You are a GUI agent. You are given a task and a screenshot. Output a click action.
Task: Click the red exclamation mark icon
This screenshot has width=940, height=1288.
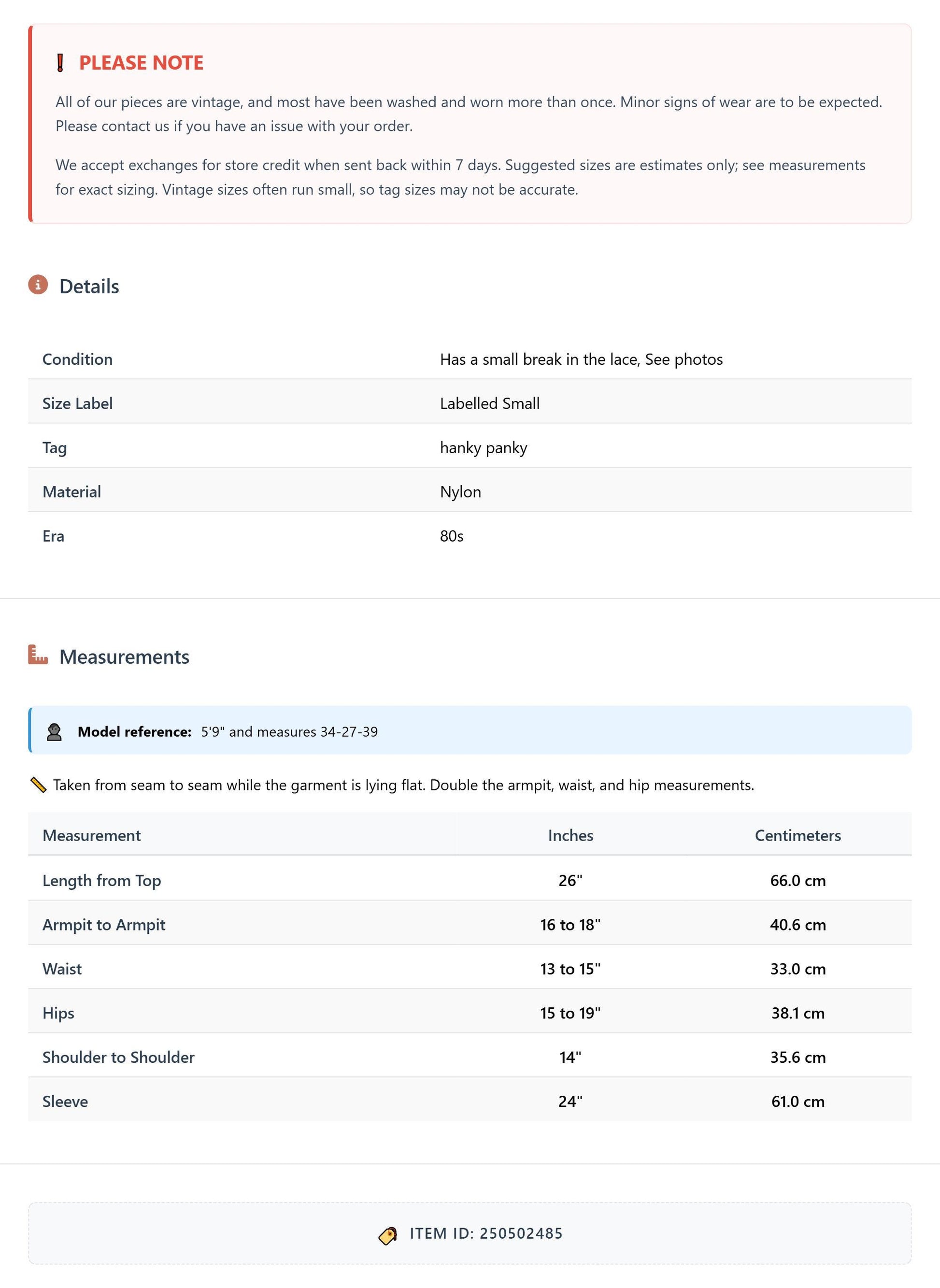[x=60, y=63]
